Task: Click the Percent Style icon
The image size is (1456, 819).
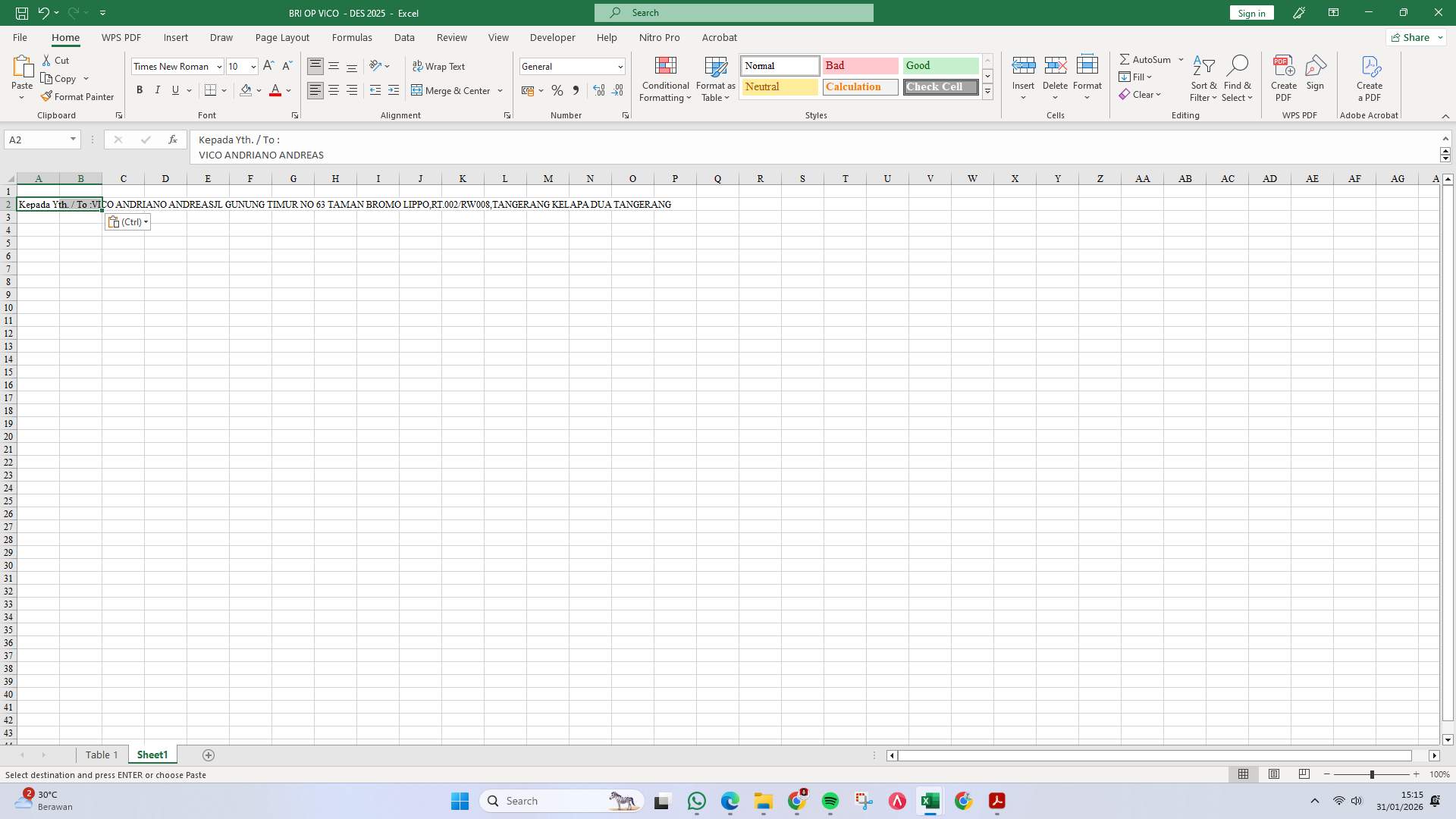Action: pos(557,90)
